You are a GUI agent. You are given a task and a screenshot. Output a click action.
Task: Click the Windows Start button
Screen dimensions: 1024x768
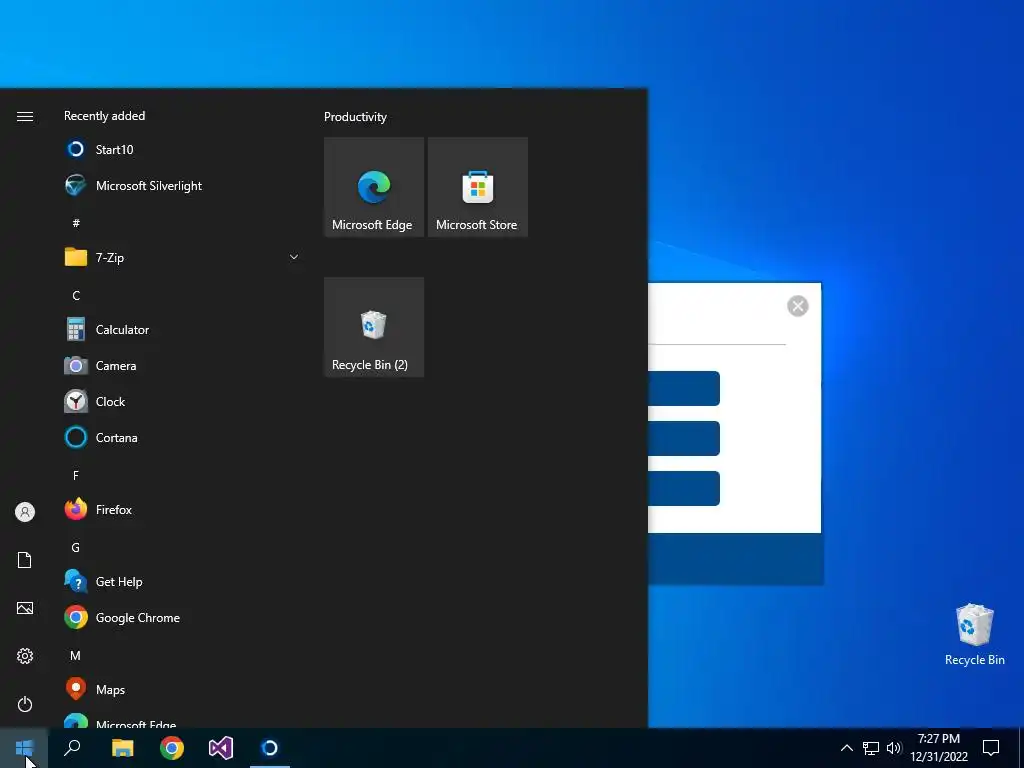coord(24,748)
